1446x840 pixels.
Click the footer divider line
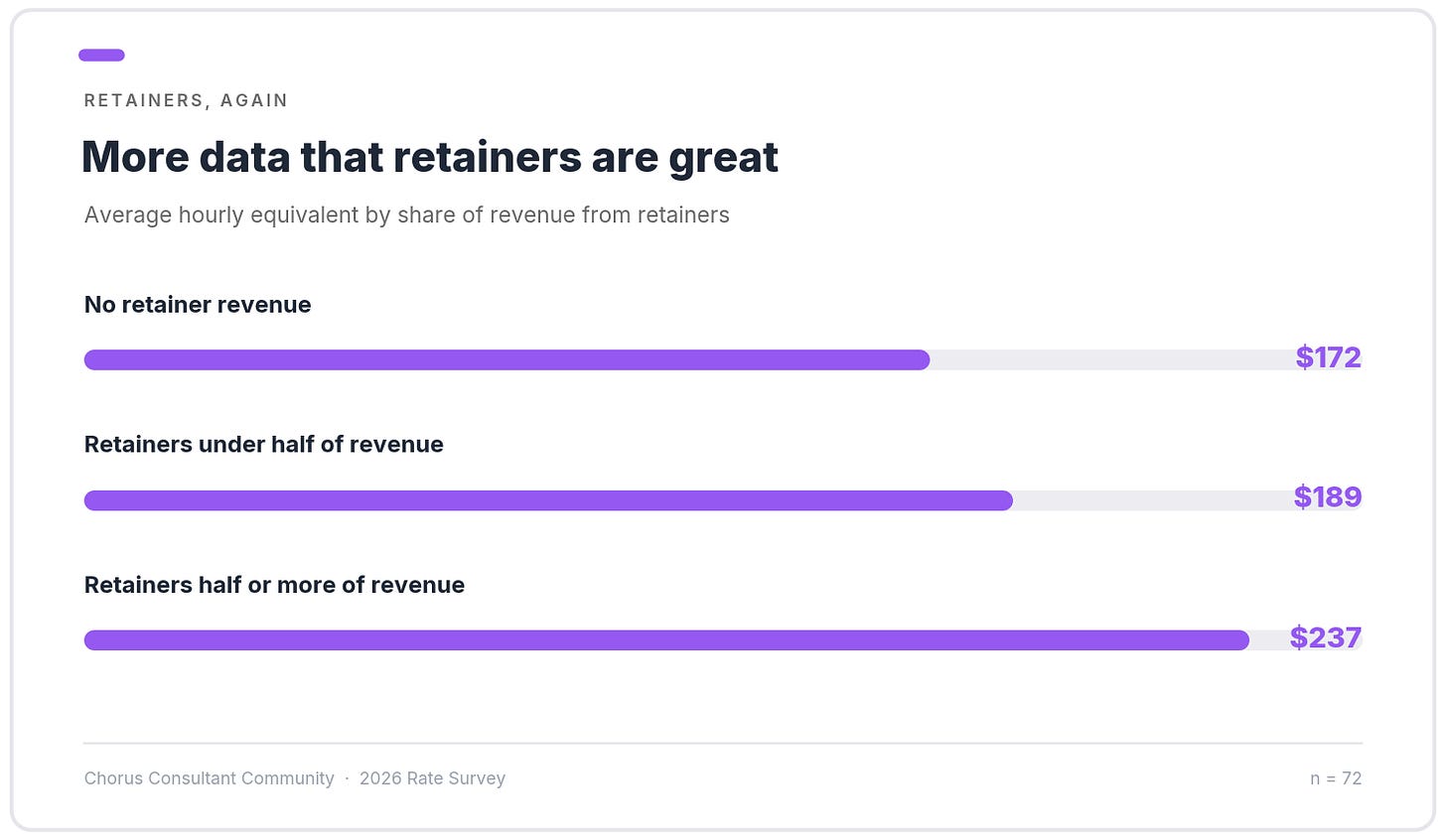coord(723,743)
